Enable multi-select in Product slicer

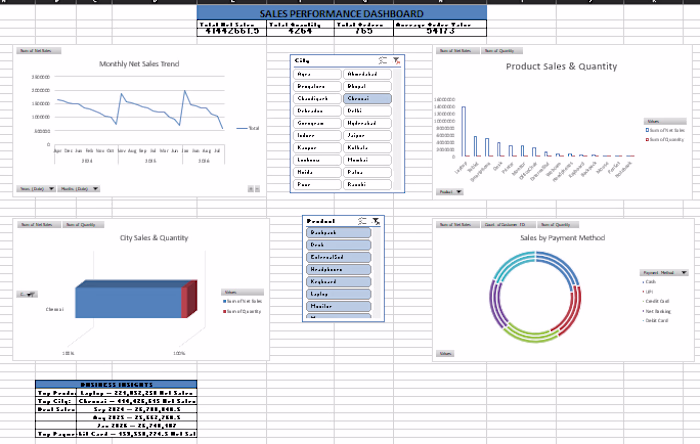click(x=362, y=221)
